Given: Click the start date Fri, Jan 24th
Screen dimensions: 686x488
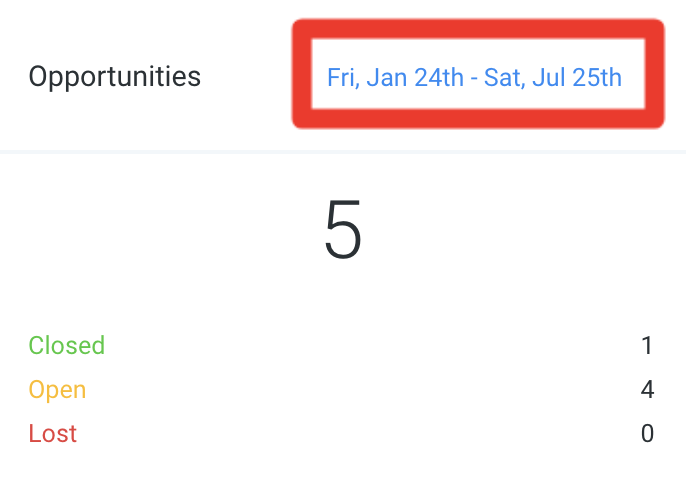Looking at the screenshot, I should pyautogui.click(x=396, y=77).
